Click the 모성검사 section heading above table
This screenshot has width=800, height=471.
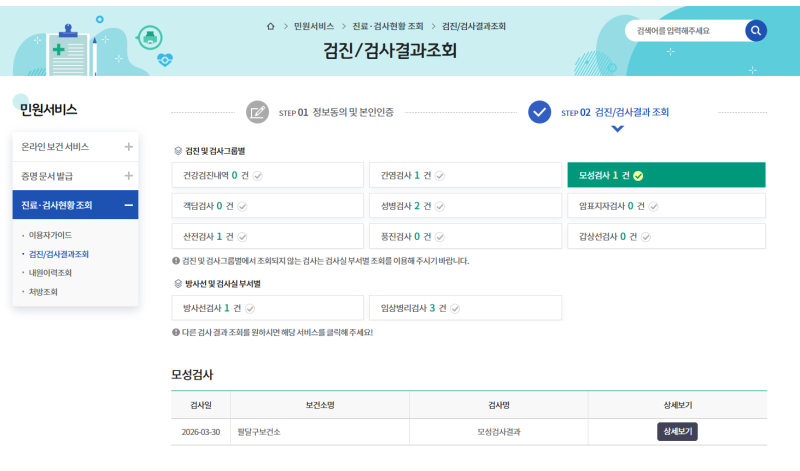click(192, 375)
